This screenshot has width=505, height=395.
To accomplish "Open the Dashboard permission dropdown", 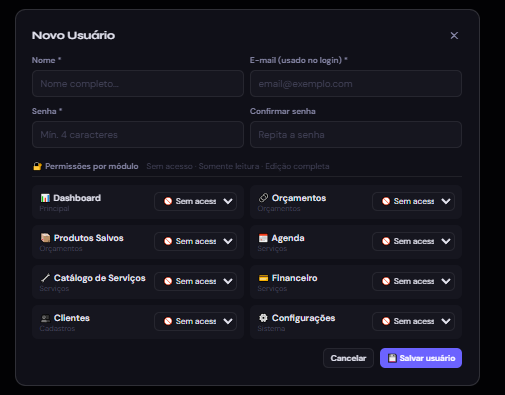I will tap(195, 201).
